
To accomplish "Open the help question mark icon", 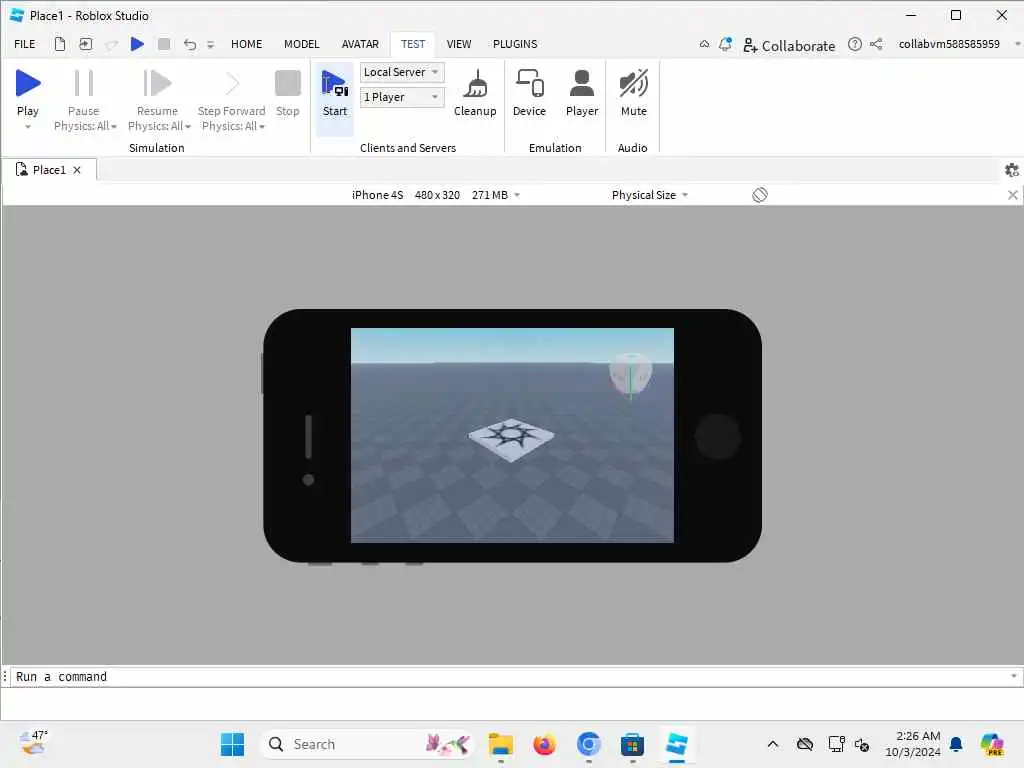I will [x=855, y=44].
